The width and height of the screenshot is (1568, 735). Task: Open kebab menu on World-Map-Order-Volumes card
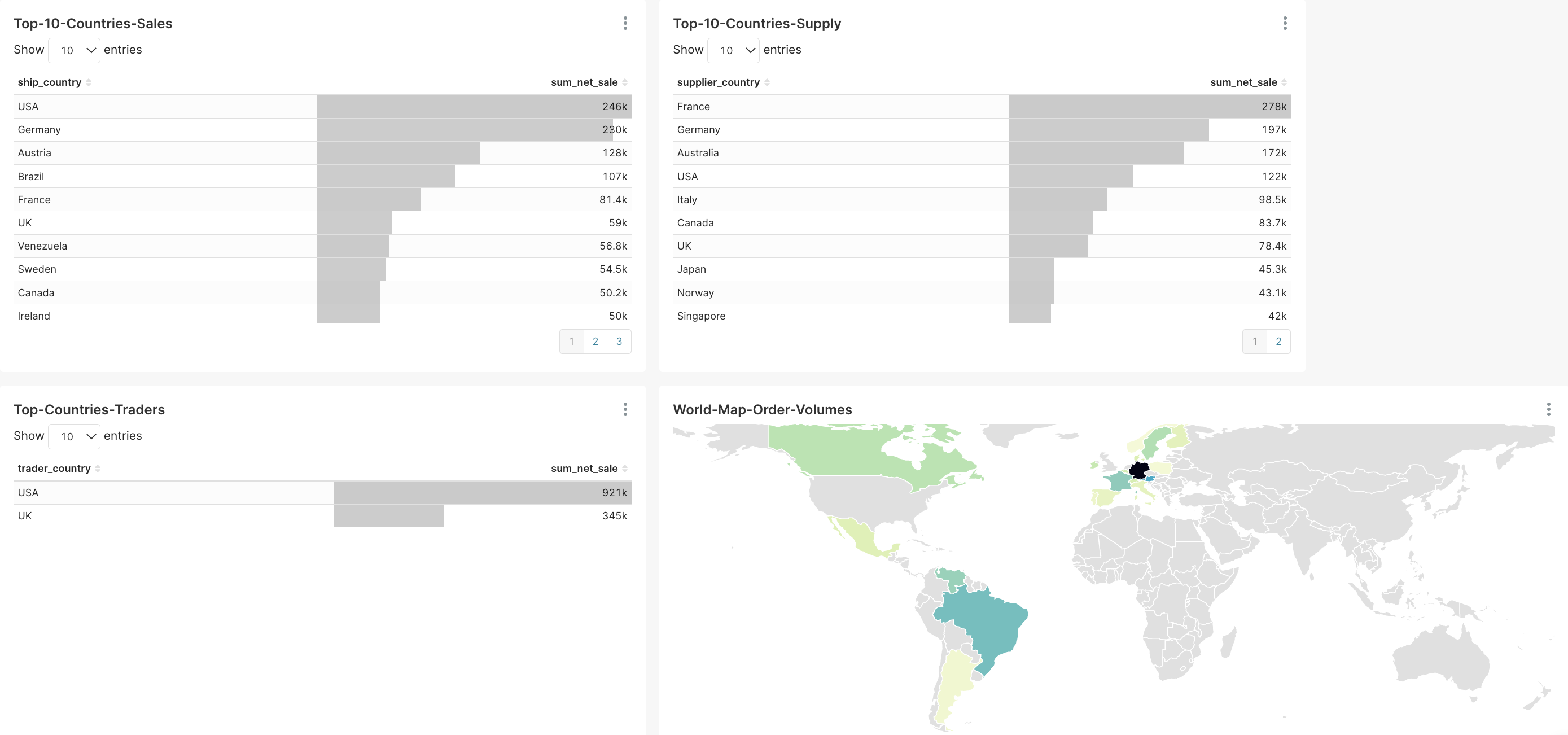[1548, 409]
